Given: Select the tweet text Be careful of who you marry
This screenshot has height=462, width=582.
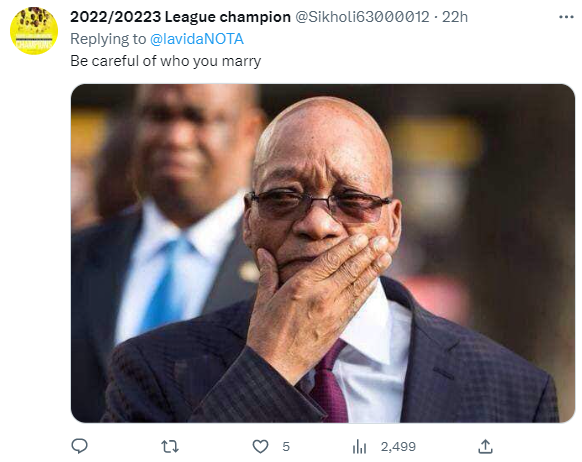Looking at the screenshot, I should click(166, 61).
